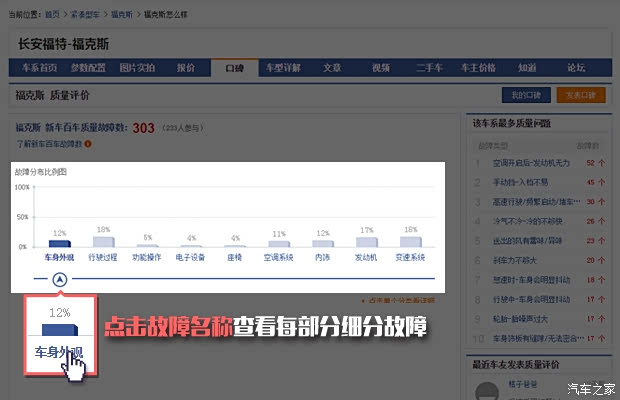
Task: Go to the 报价 tab
Action: pos(186,68)
